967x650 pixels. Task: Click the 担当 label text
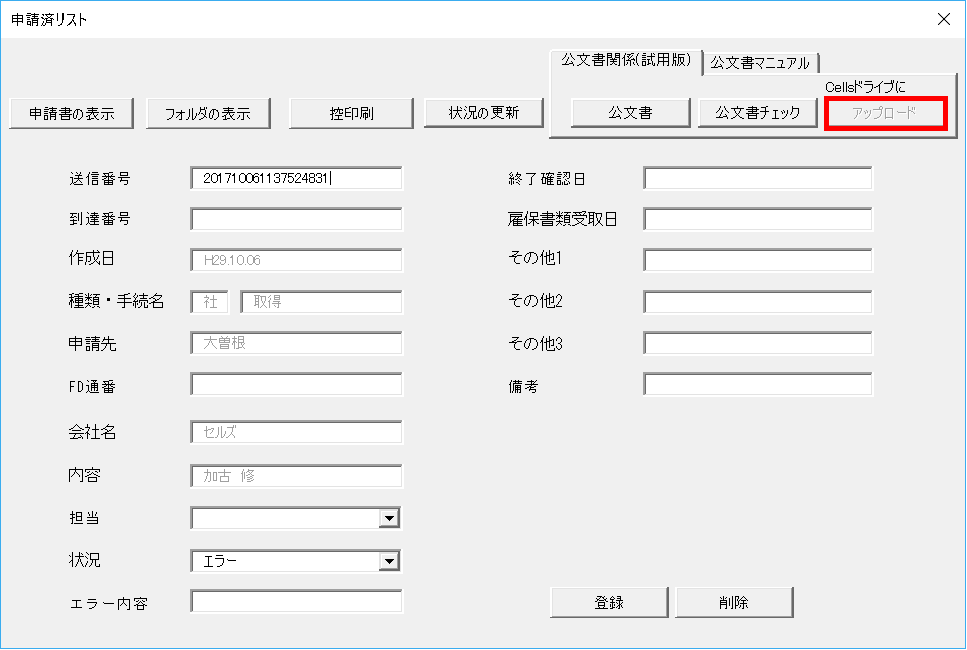pyautogui.click(x=84, y=518)
